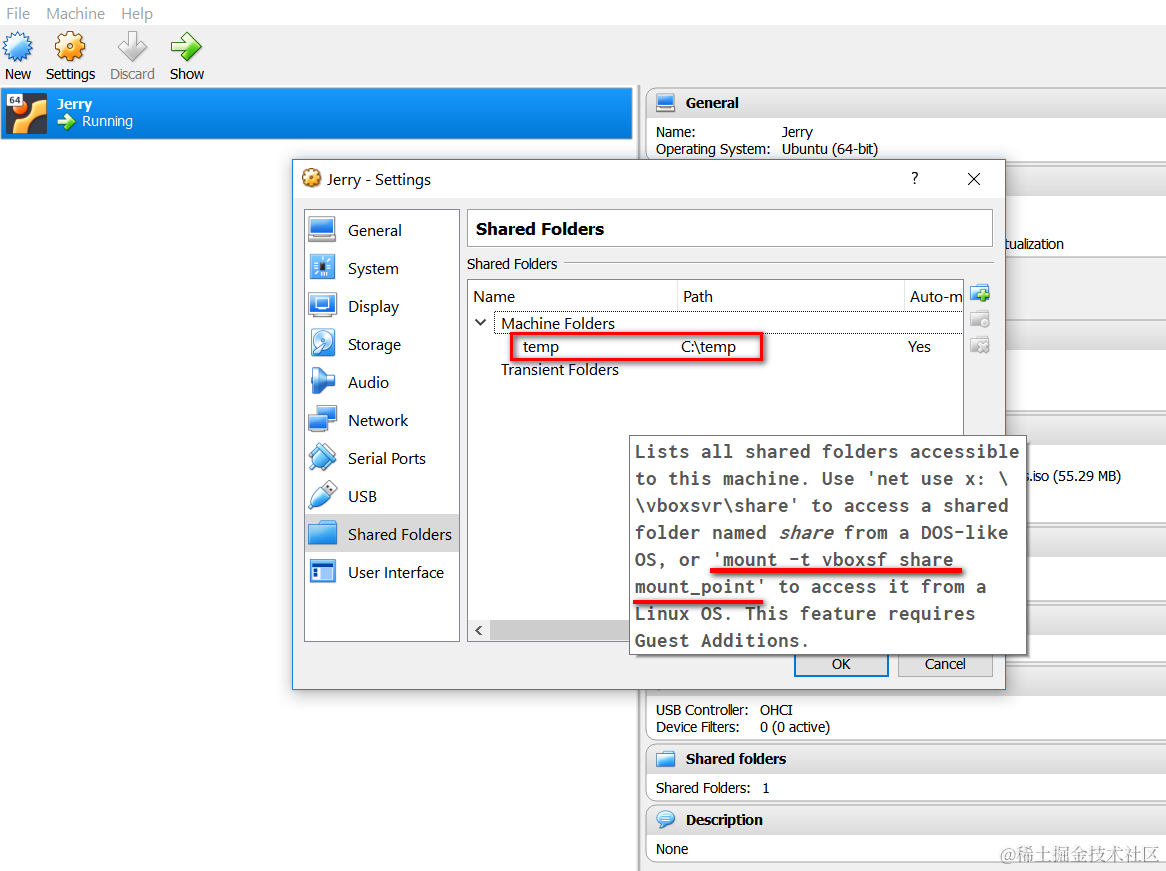Click the Shared folders section header
The width and height of the screenshot is (1166, 871).
(x=906, y=759)
